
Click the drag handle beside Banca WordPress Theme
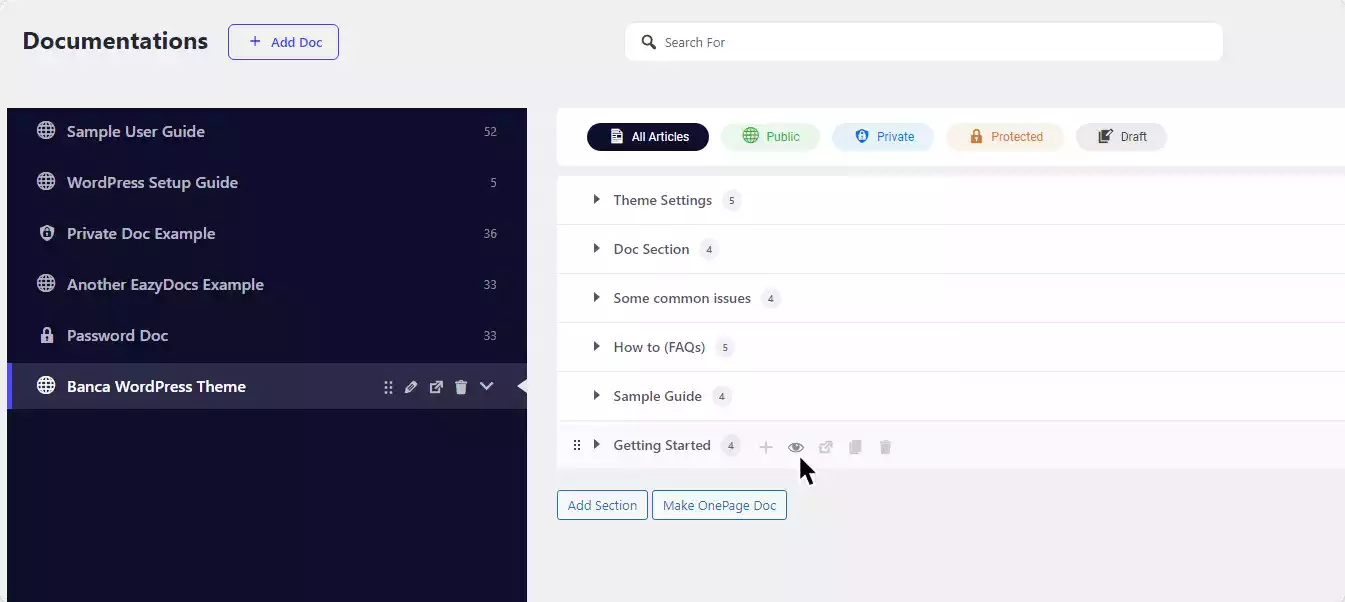[388, 386]
